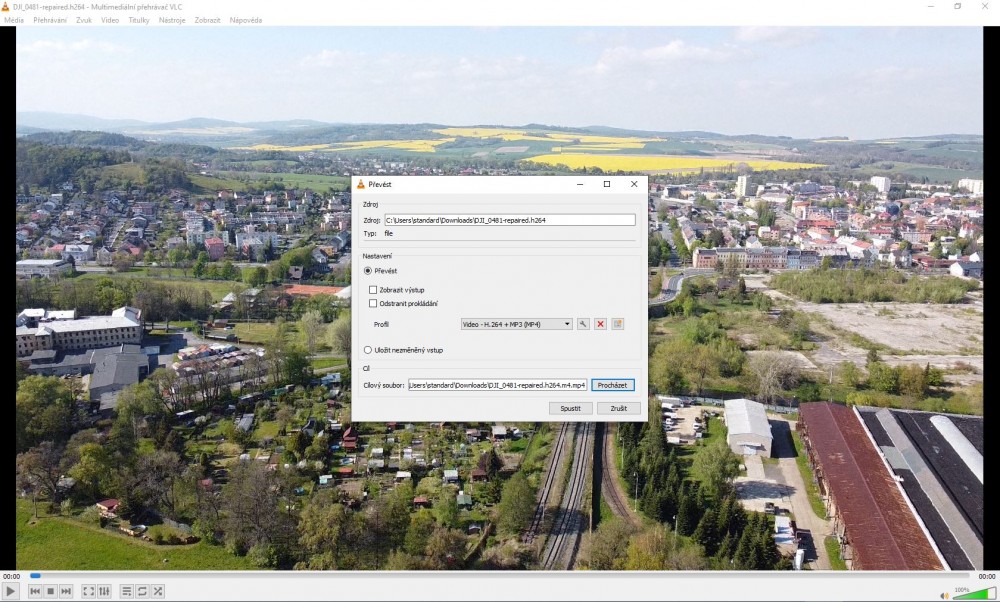Edit selected profile with wrench icon
The image size is (1000, 602).
583,324
